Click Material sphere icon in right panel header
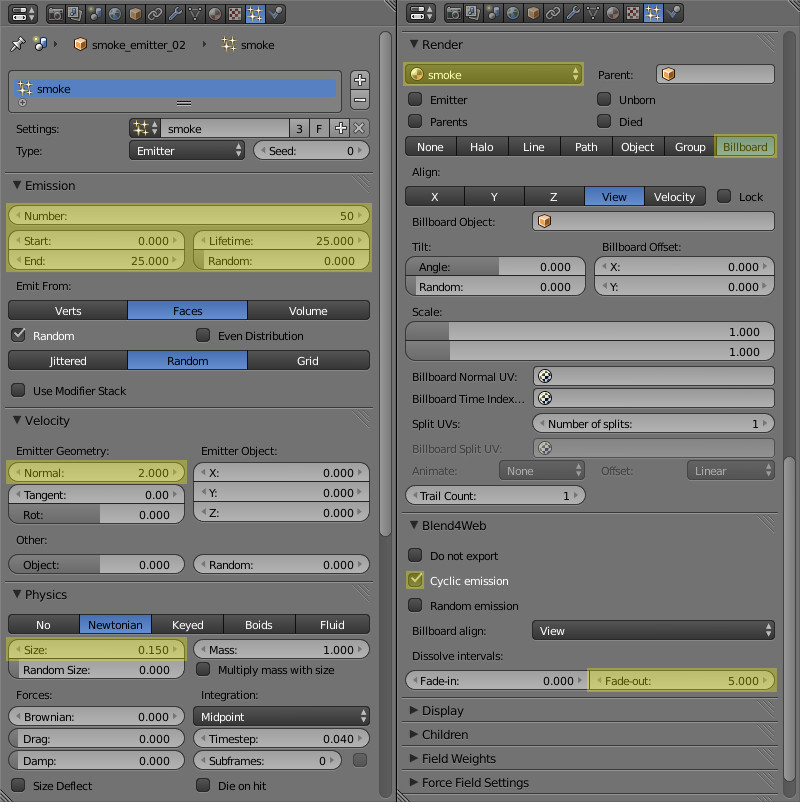The image size is (800, 802). [x=614, y=14]
